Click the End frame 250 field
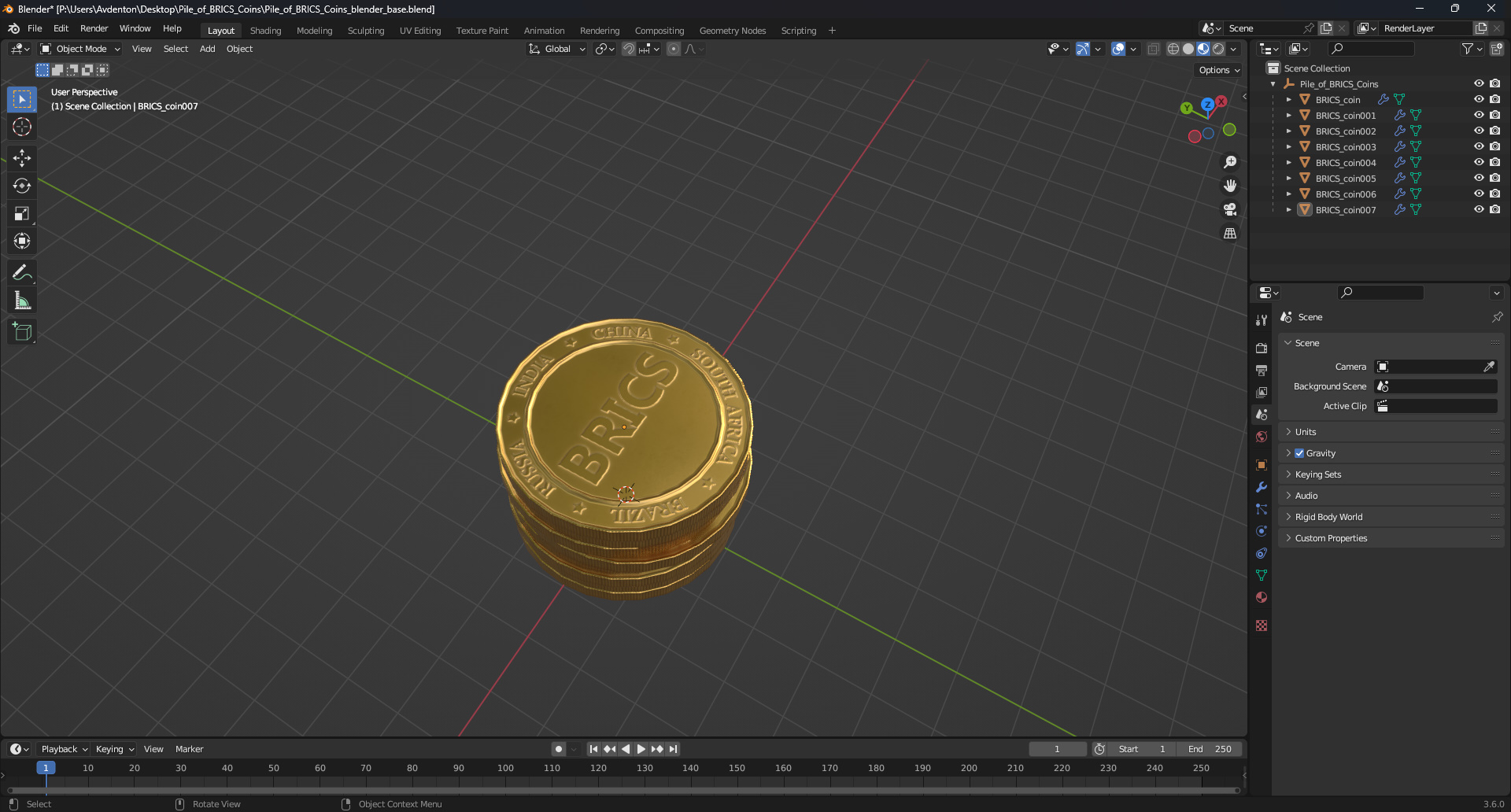Image resolution: width=1511 pixels, height=812 pixels. pyautogui.click(x=1210, y=749)
